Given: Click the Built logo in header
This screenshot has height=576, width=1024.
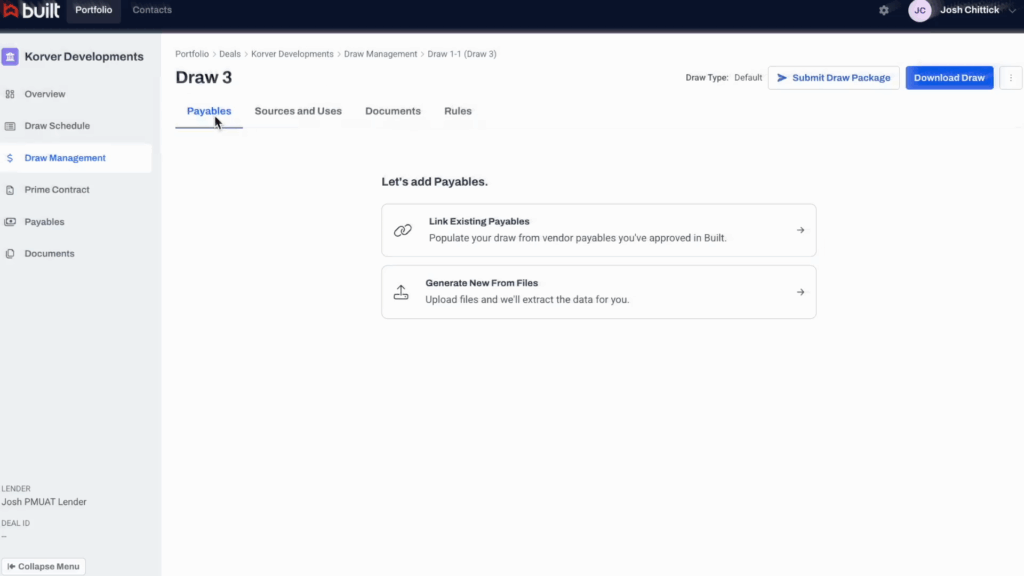Looking at the screenshot, I should coord(31,11).
